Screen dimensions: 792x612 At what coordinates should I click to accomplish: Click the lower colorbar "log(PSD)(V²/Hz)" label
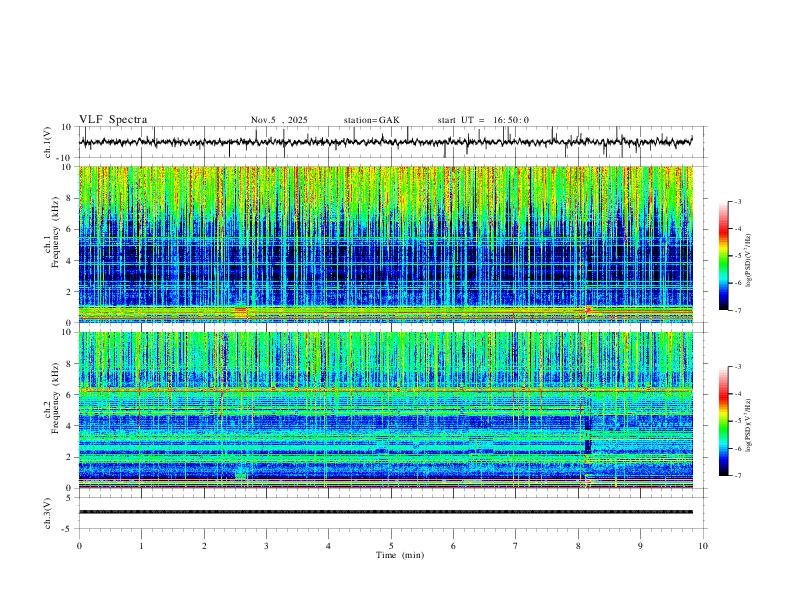(749, 426)
